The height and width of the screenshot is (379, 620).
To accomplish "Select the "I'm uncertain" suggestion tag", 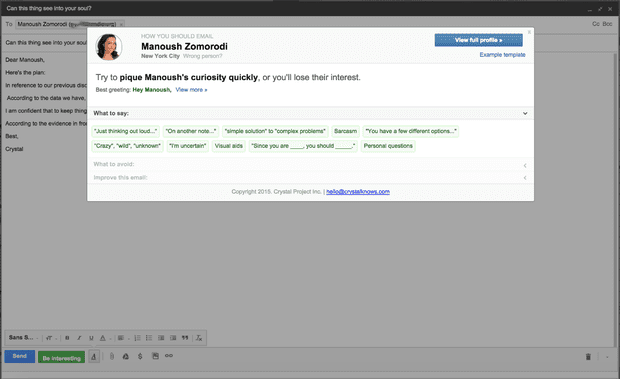I will click(x=188, y=146).
